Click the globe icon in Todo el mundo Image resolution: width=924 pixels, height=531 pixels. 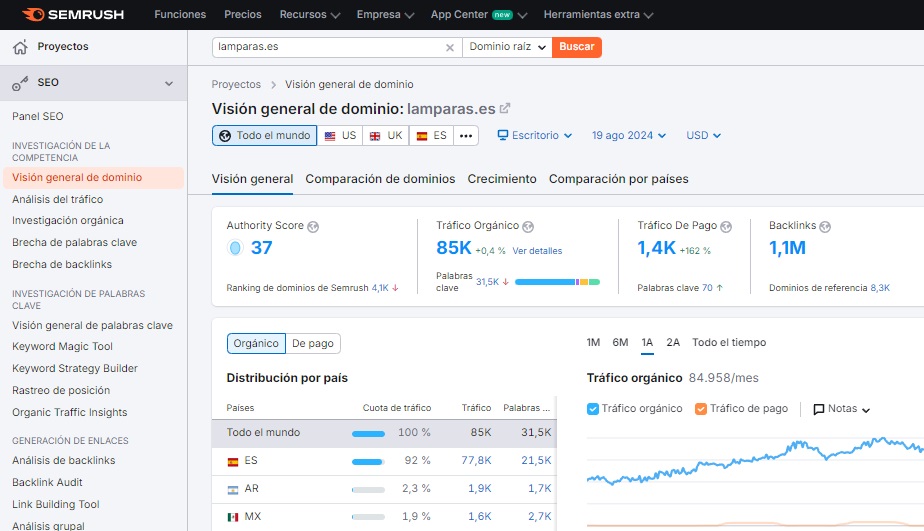coord(225,136)
